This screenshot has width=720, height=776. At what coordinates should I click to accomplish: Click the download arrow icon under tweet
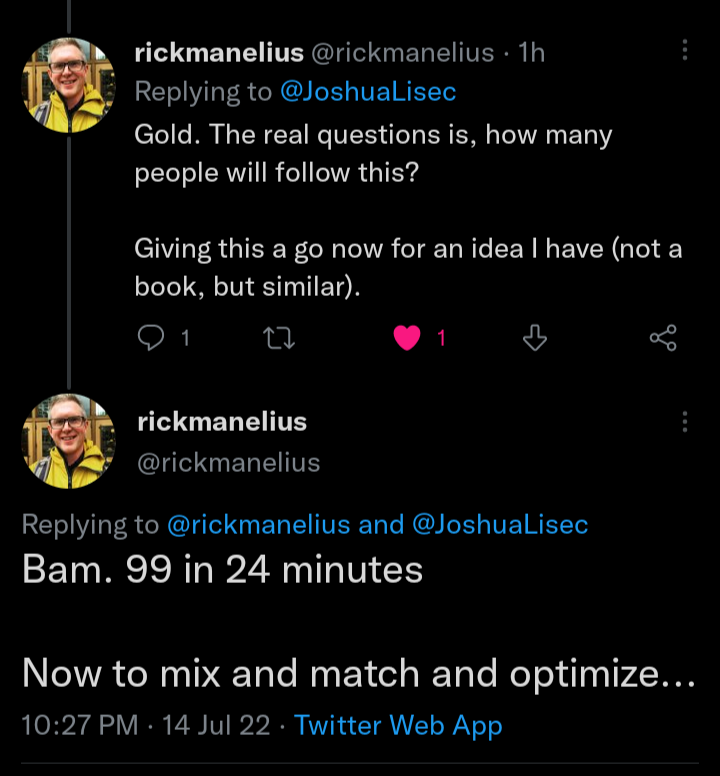pyautogui.click(x=535, y=339)
